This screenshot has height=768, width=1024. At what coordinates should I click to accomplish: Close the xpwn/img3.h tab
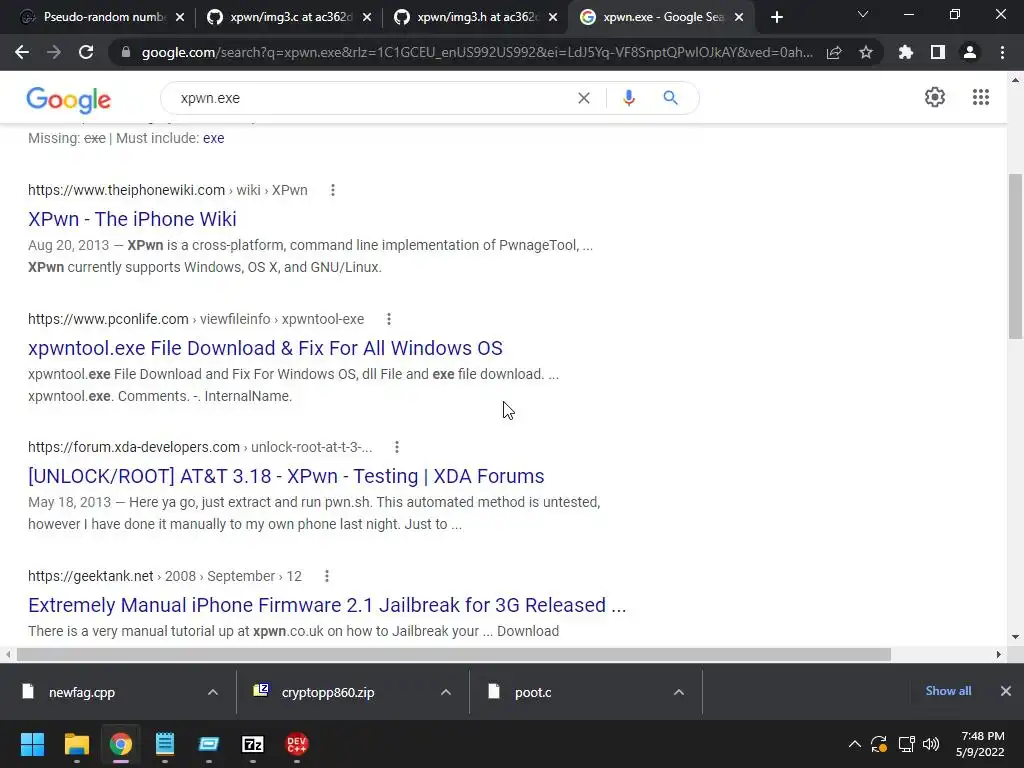[553, 17]
